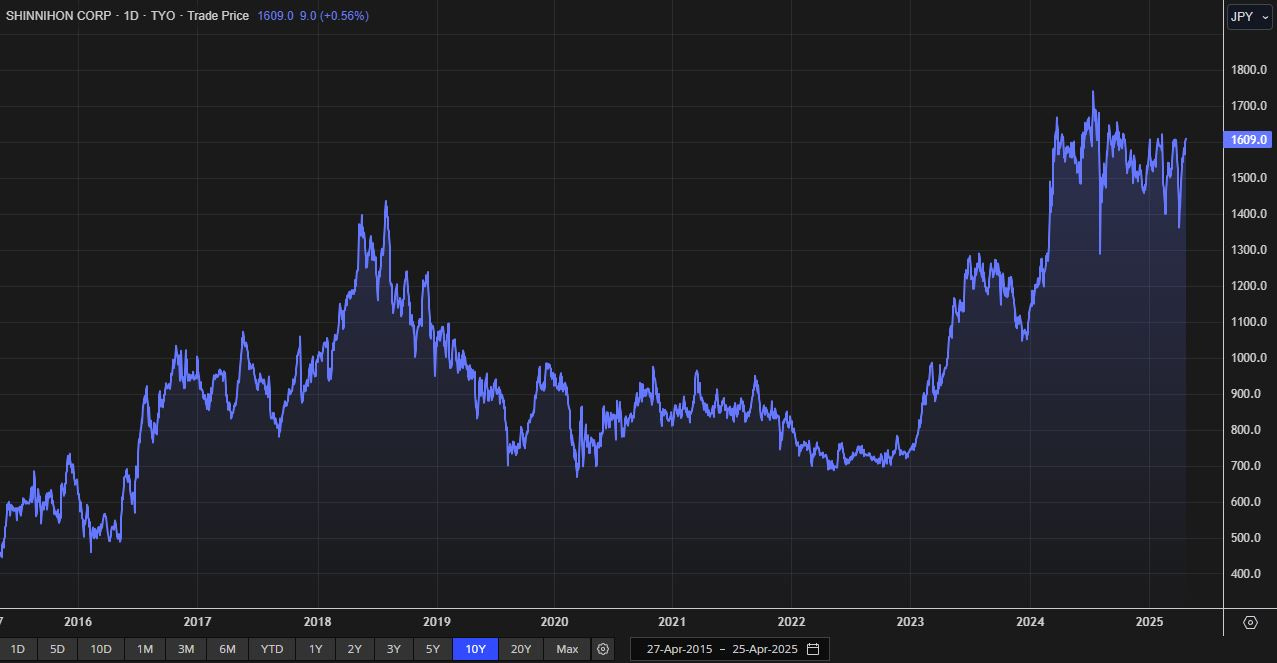The width and height of the screenshot is (1277, 663).
Task: Click the 1700.0 price axis label
Action: point(1251,106)
